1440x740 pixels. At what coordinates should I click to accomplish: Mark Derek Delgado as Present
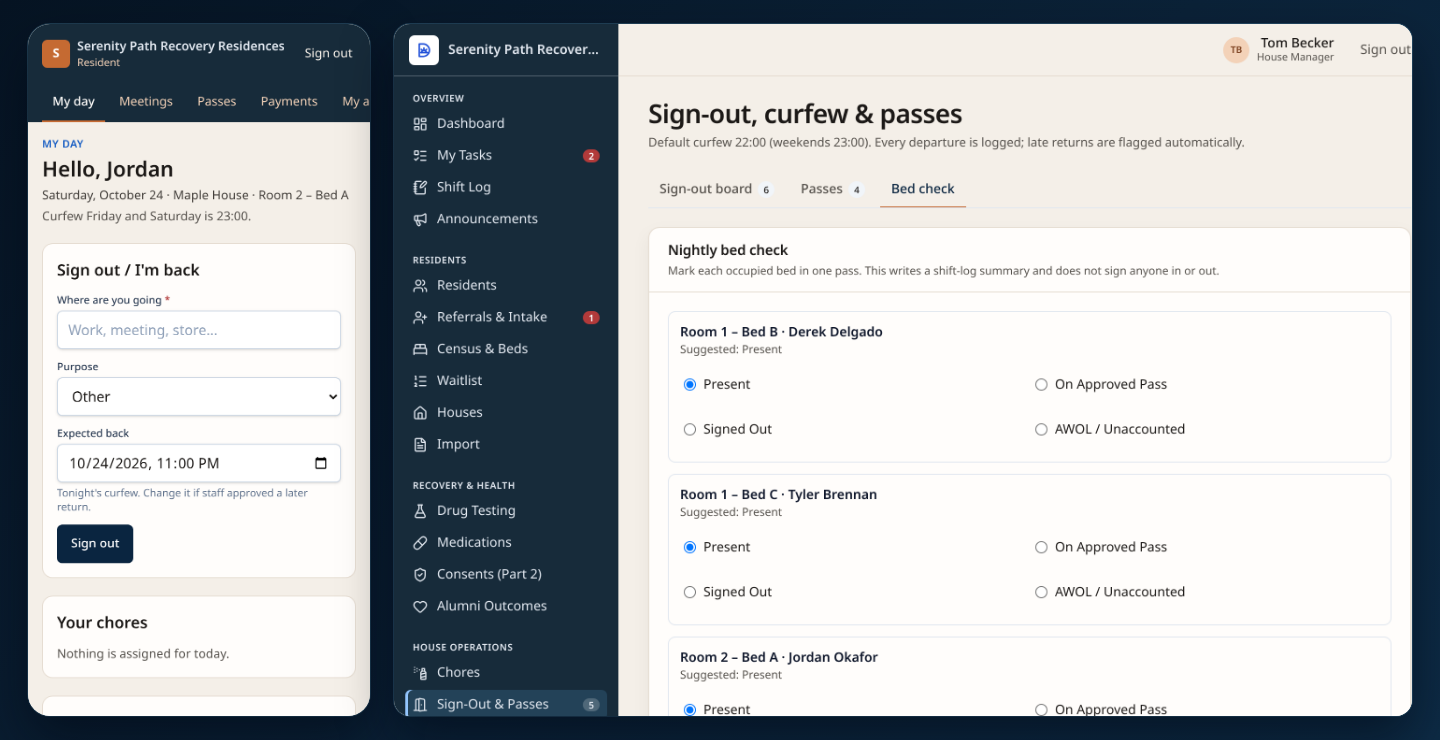(x=690, y=385)
